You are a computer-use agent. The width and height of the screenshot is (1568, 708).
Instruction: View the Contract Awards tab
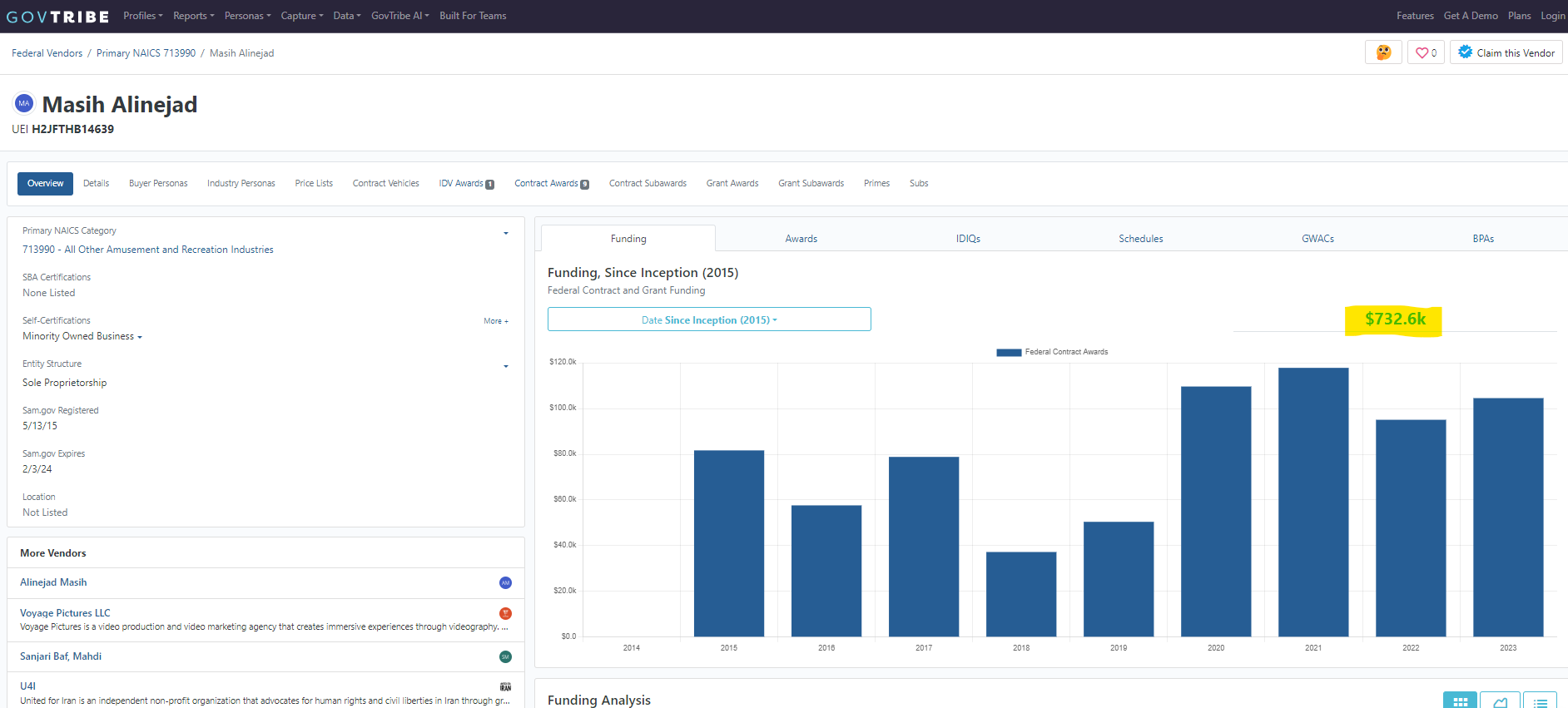552,184
